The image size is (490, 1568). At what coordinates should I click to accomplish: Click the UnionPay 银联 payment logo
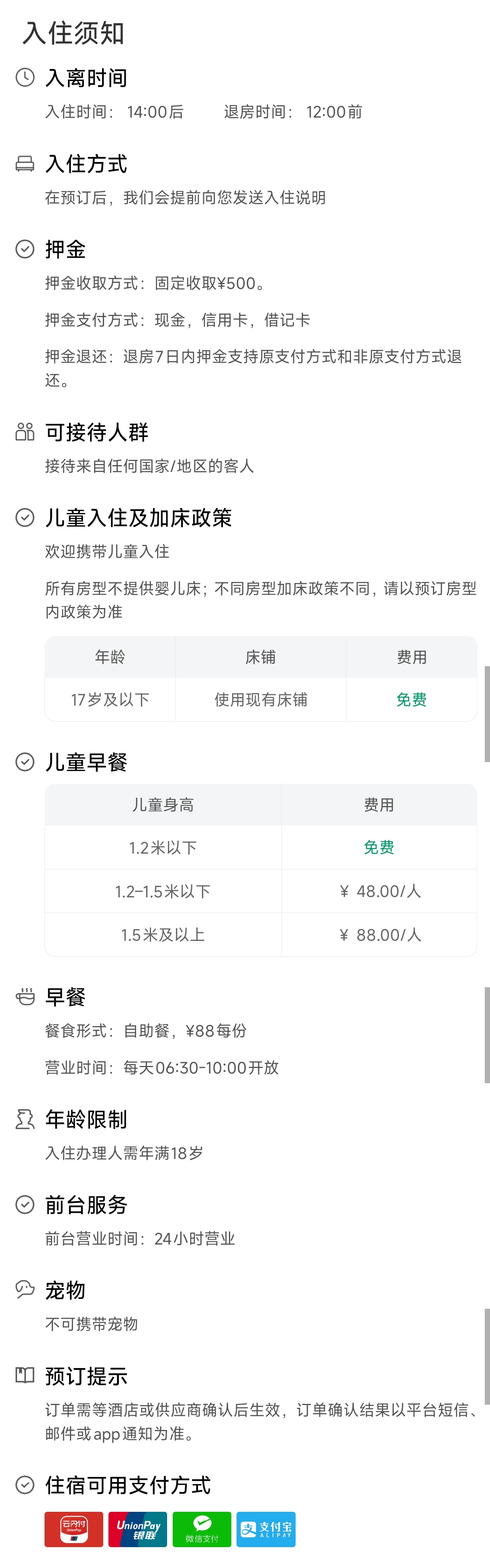tap(138, 1529)
